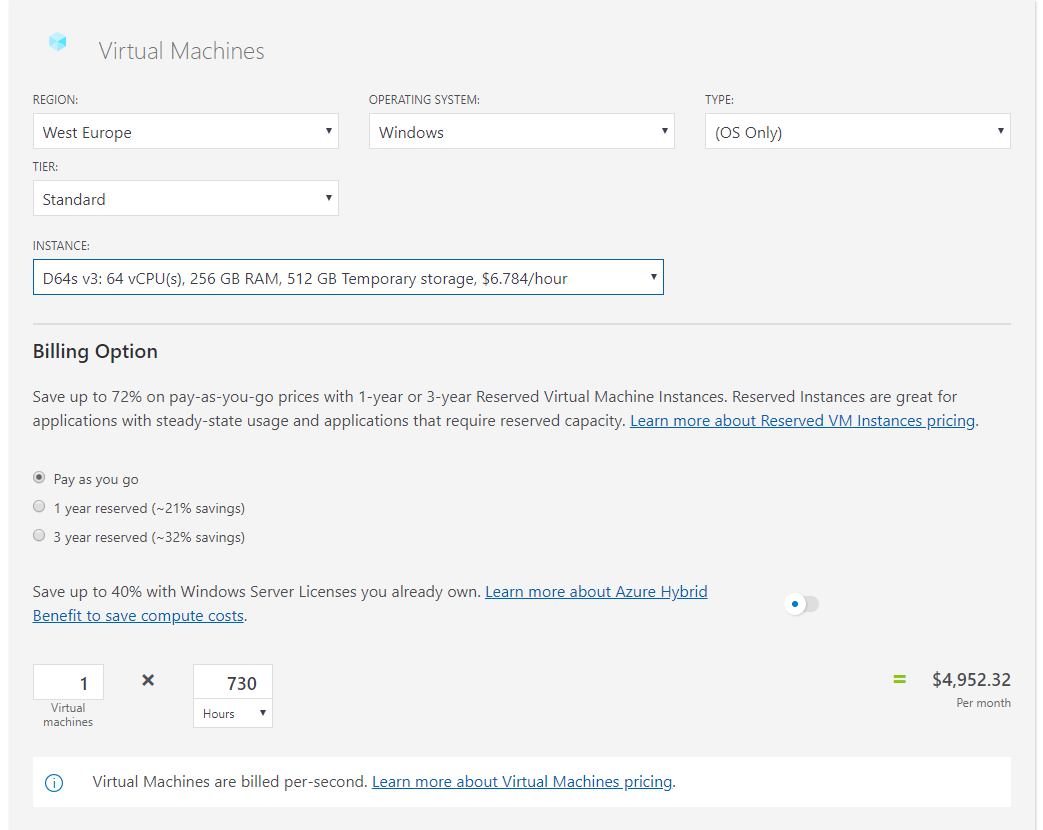This screenshot has height=830, width=1043.
Task: Click the Virtual Machines cube icon
Action: [x=58, y=42]
